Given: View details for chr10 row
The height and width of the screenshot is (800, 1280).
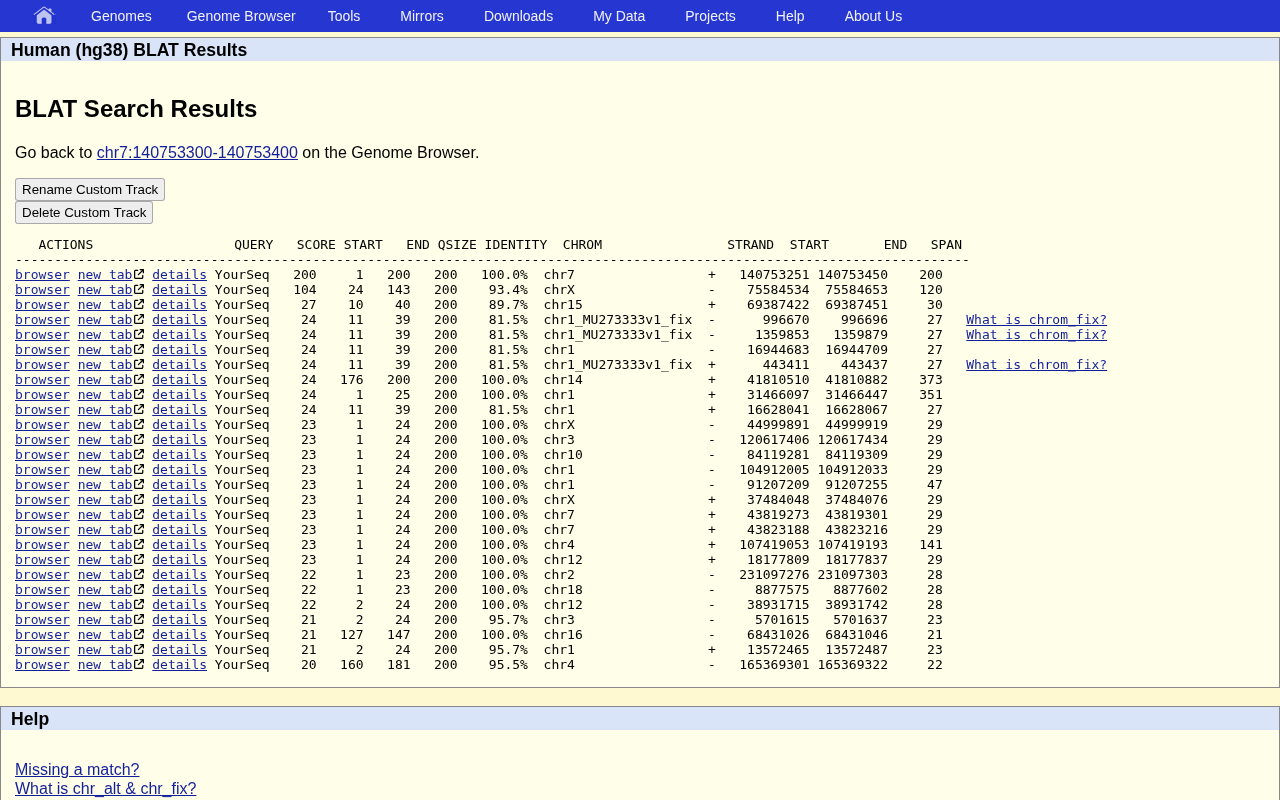Looking at the screenshot, I should tap(179, 455).
